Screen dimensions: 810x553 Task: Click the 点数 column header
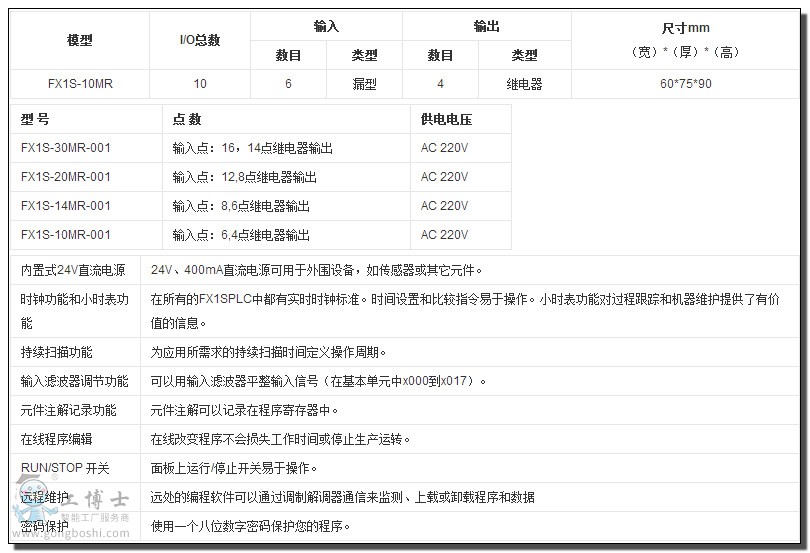coord(187,119)
